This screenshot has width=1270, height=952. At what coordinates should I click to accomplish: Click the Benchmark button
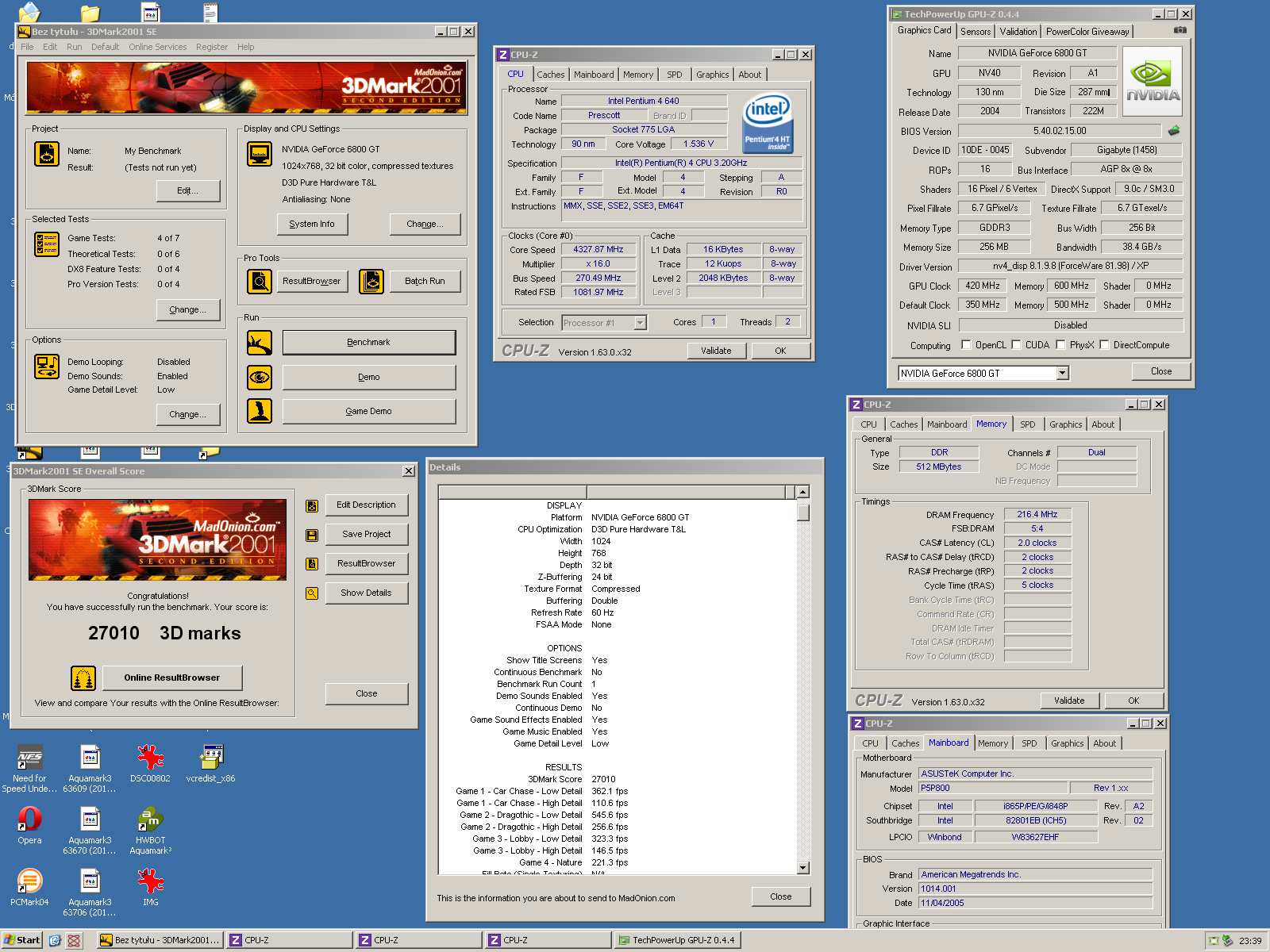pos(369,343)
